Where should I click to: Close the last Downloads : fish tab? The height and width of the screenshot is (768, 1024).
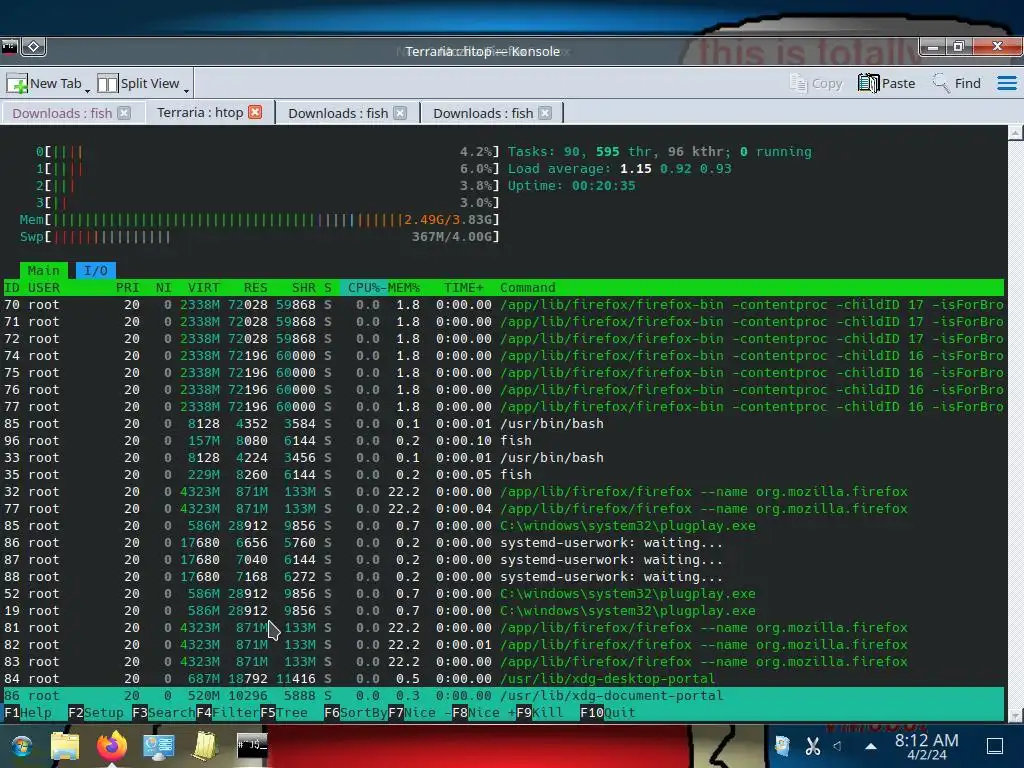point(545,113)
